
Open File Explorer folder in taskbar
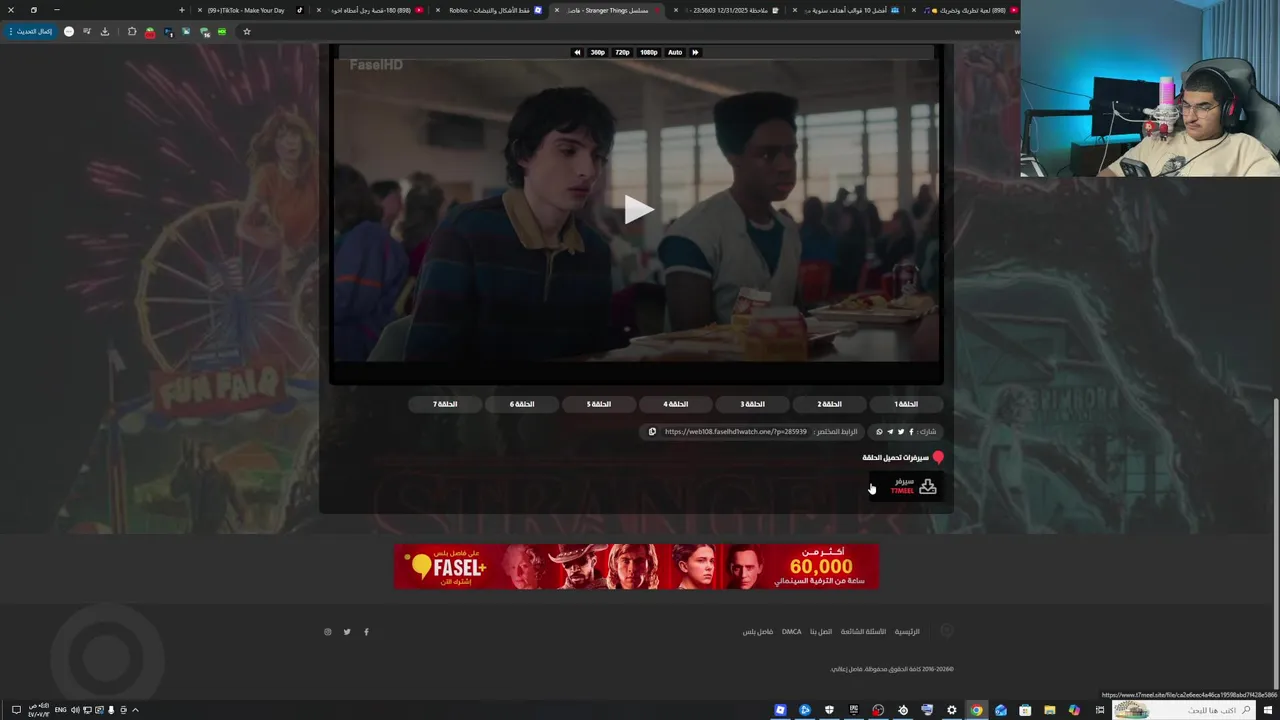(1049, 710)
